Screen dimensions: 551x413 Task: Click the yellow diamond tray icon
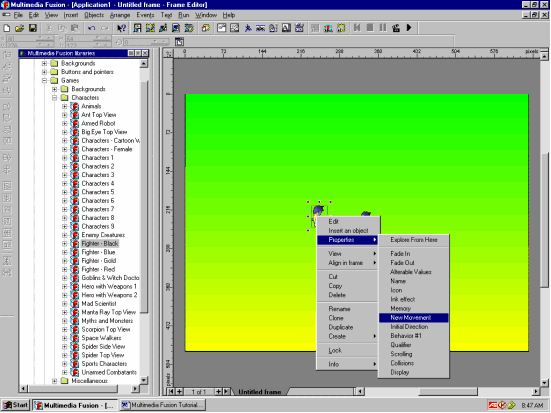coord(511,405)
